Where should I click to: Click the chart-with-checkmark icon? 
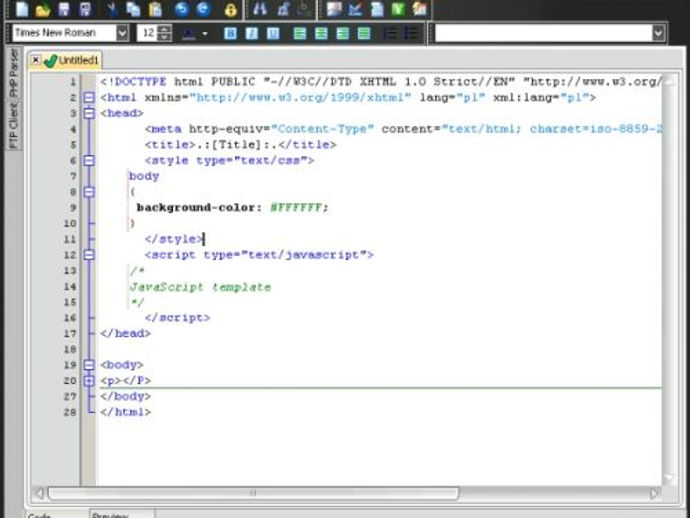pos(355,9)
